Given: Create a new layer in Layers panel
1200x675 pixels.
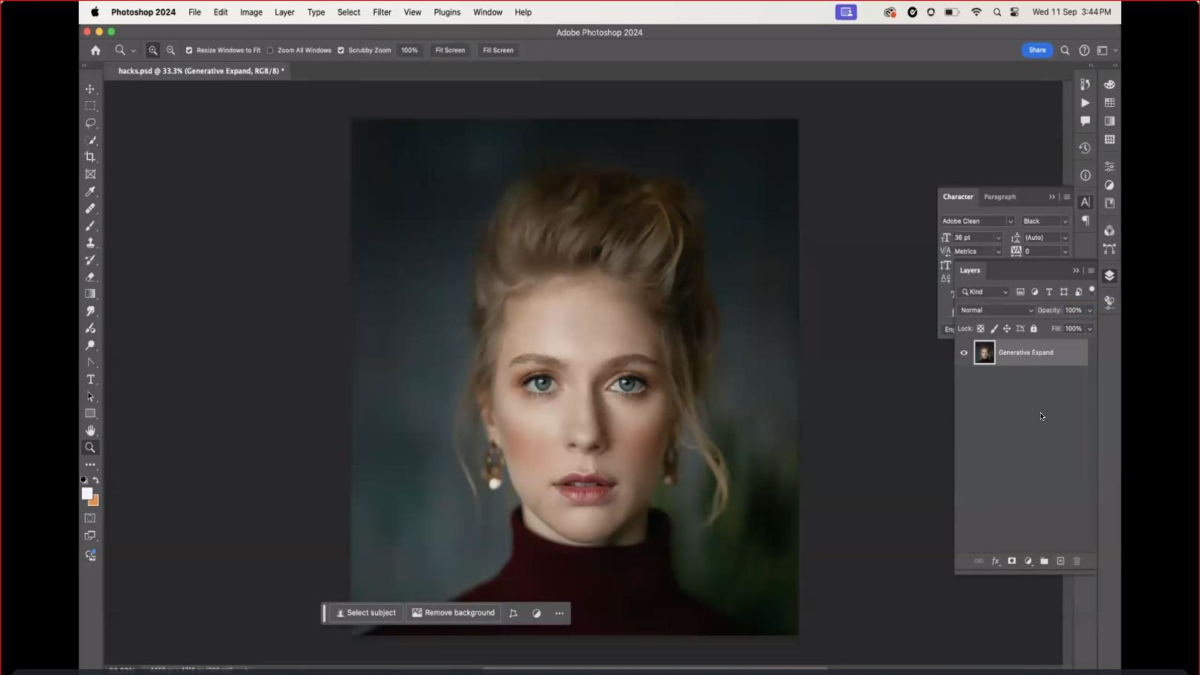Looking at the screenshot, I should pos(1060,561).
